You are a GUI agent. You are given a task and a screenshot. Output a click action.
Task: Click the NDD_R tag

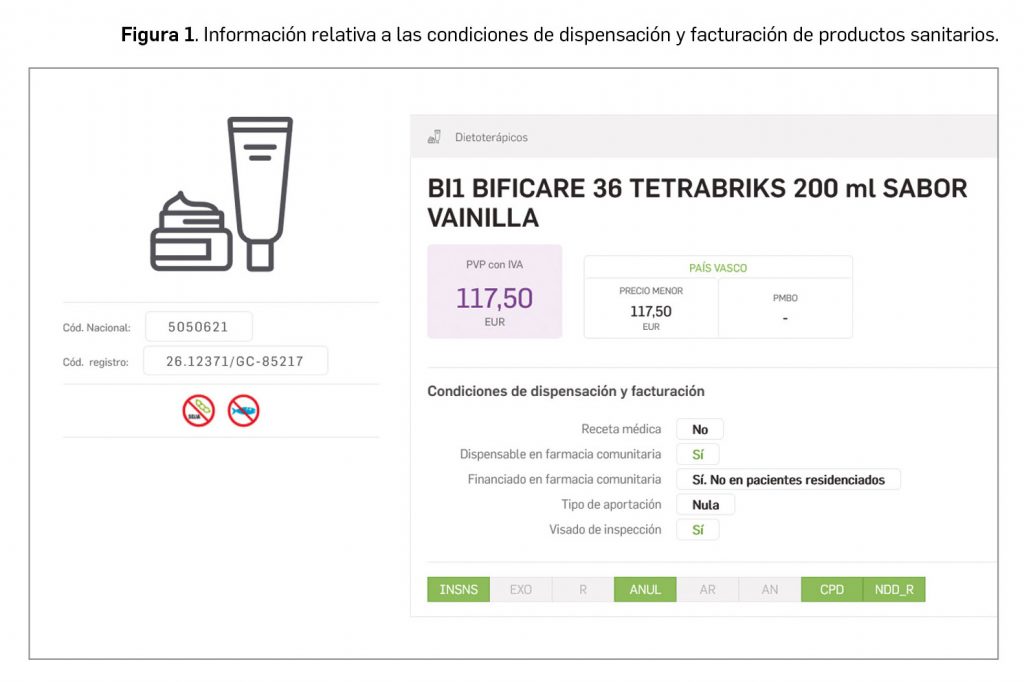coord(894,590)
